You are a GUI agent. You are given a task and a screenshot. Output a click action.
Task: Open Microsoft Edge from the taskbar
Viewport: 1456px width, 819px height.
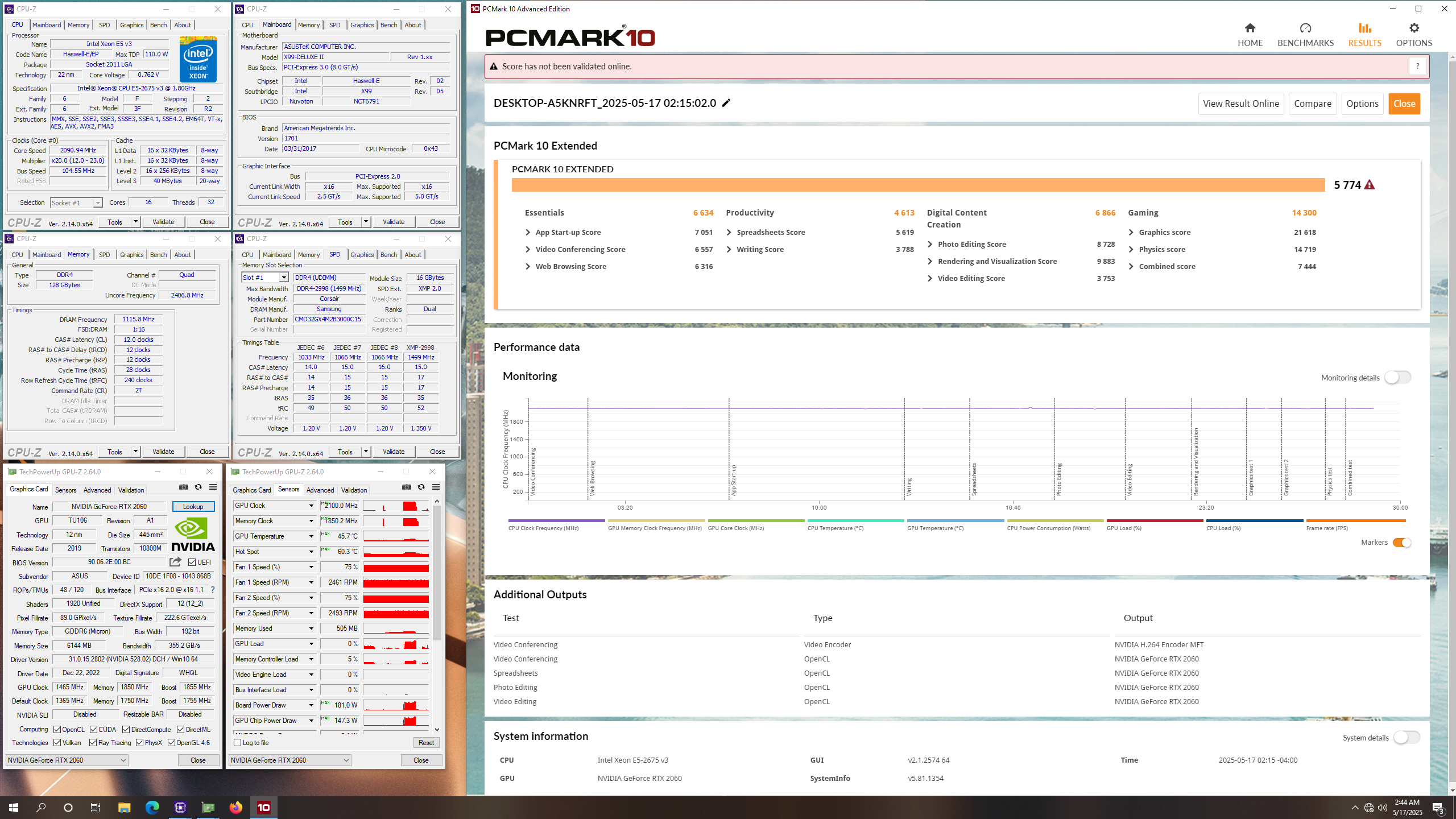click(x=152, y=808)
